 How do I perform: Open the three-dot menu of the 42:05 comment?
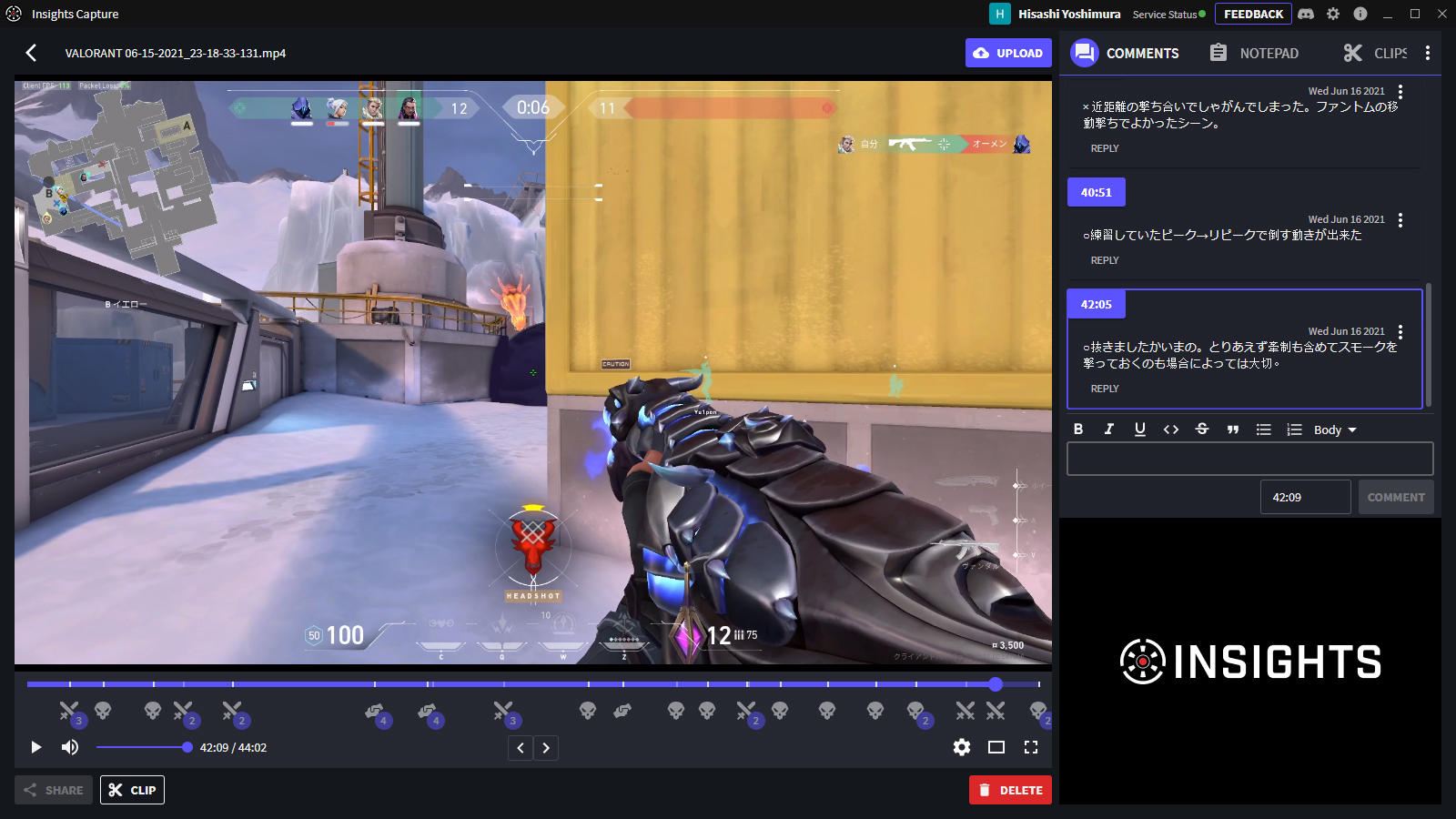[x=1400, y=332]
